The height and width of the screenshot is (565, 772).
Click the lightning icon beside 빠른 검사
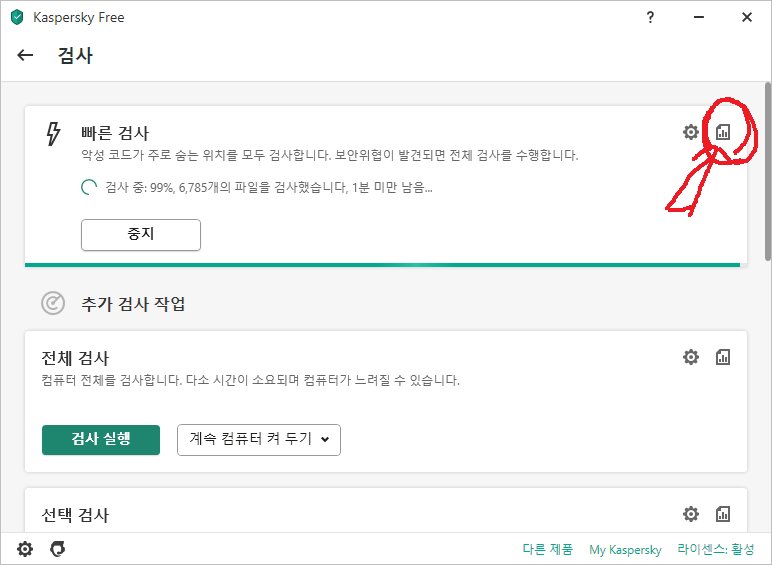[x=54, y=134]
